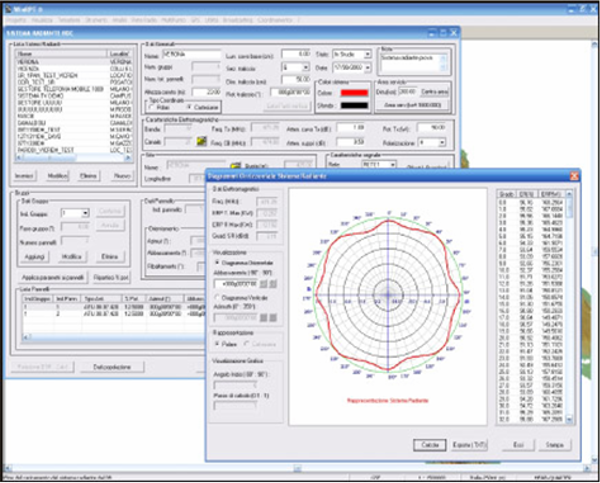Image resolution: width=600 pixels, height=483 pixels.
Task: Click the Gradi column header in table
Action: click(x=507, y=194)
